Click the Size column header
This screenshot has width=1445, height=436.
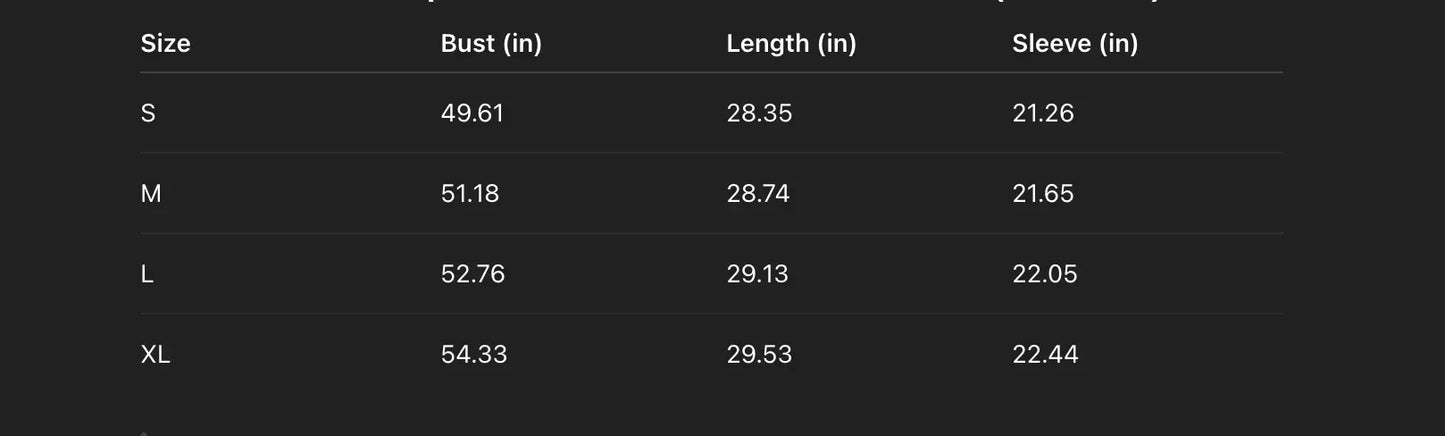point(165,43)
